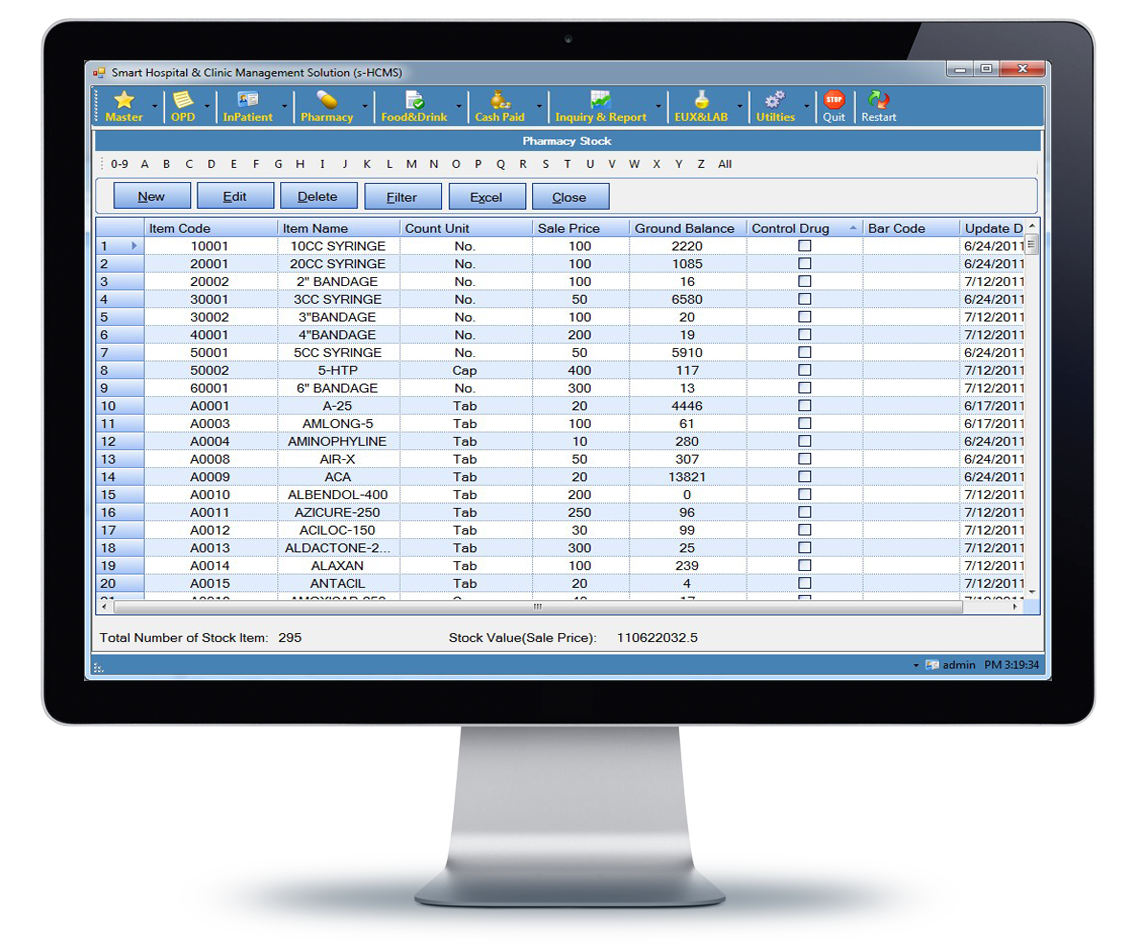Screen dimensions: 1135x950
Task: Select the Pharmacy pill icon
Action: click(327, 101)
